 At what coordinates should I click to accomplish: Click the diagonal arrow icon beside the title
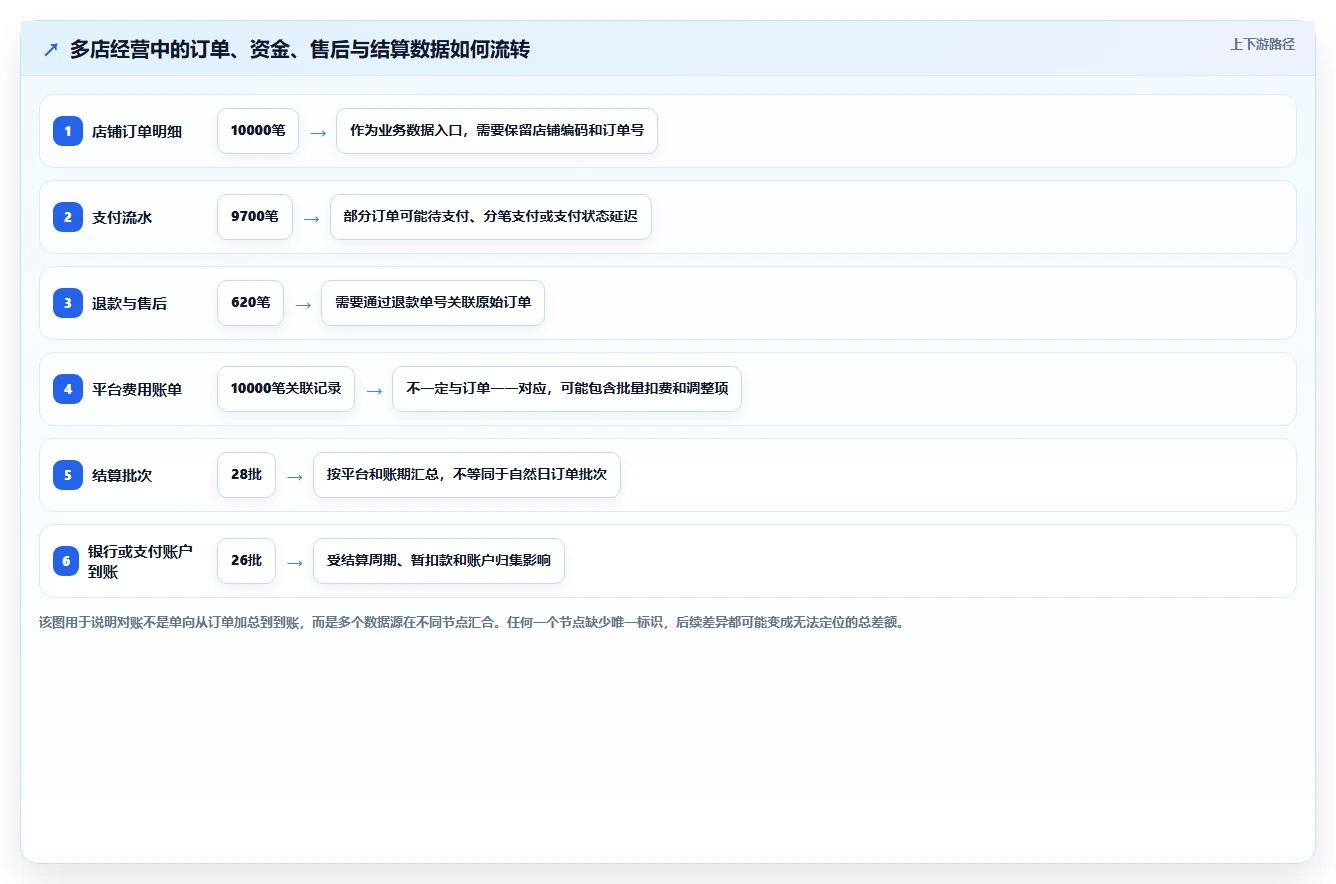coord(51,49)
